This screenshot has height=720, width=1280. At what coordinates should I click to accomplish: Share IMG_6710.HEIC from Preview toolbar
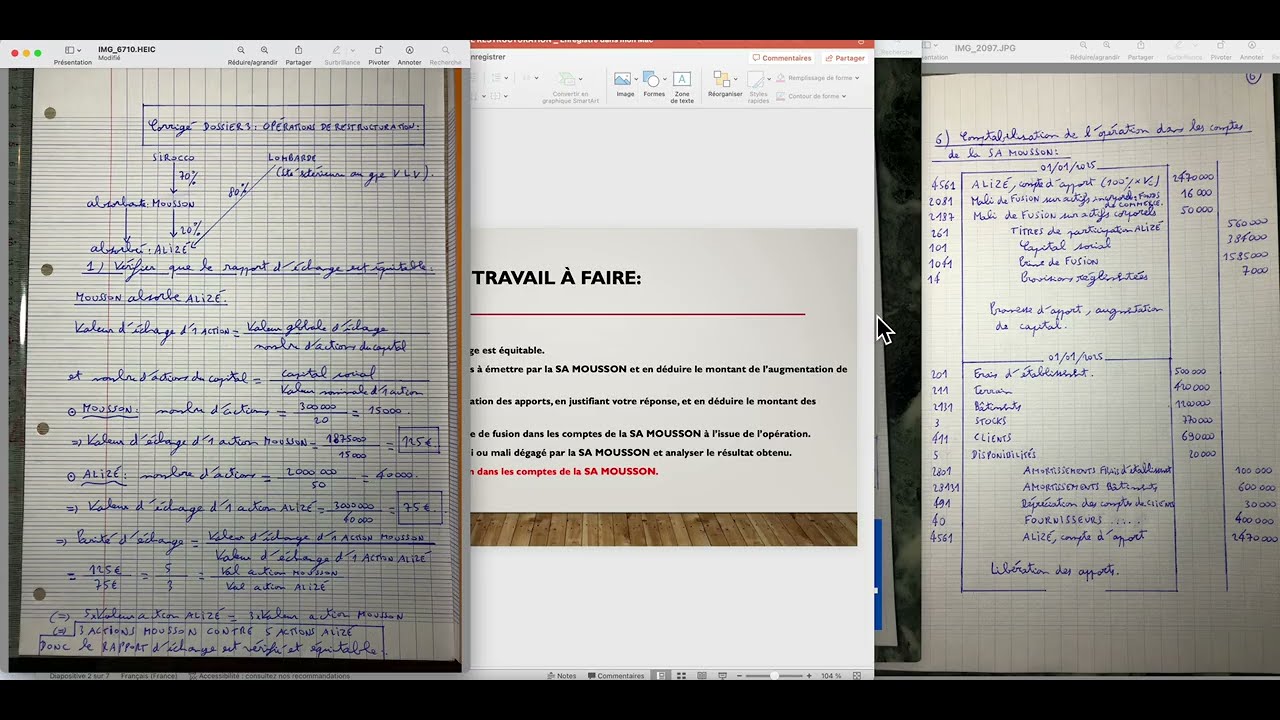pos(298,50)
